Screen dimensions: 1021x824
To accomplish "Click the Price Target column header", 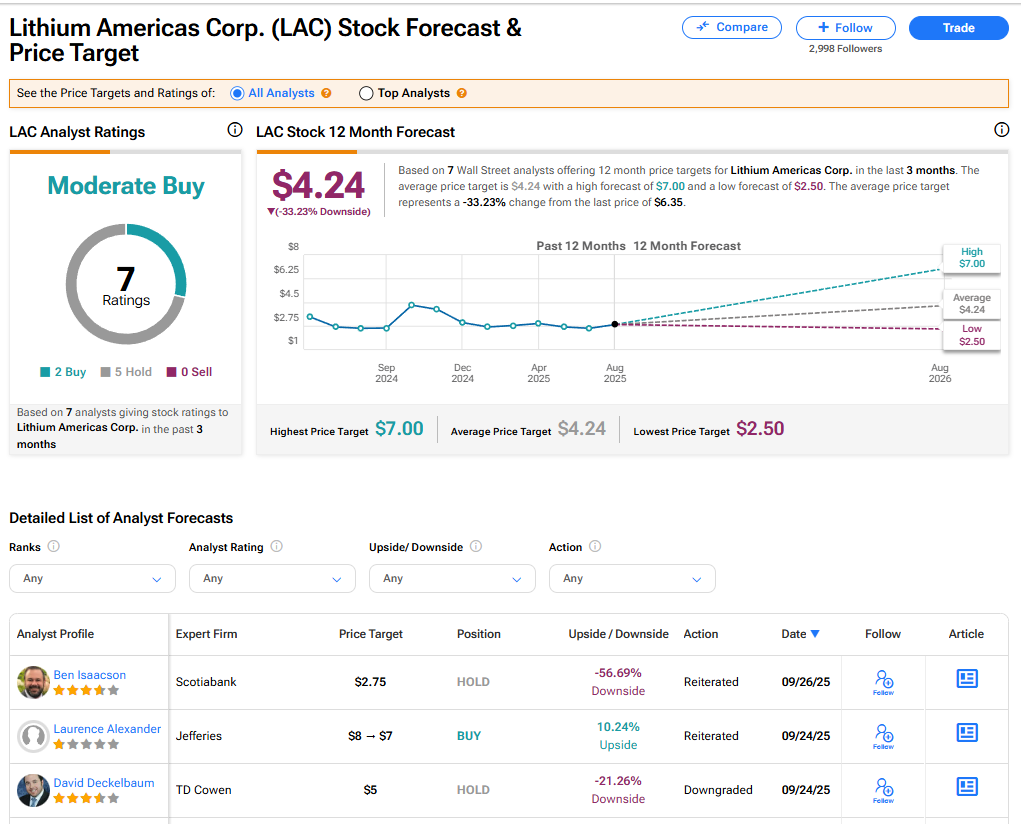I will tap(371, 634).
